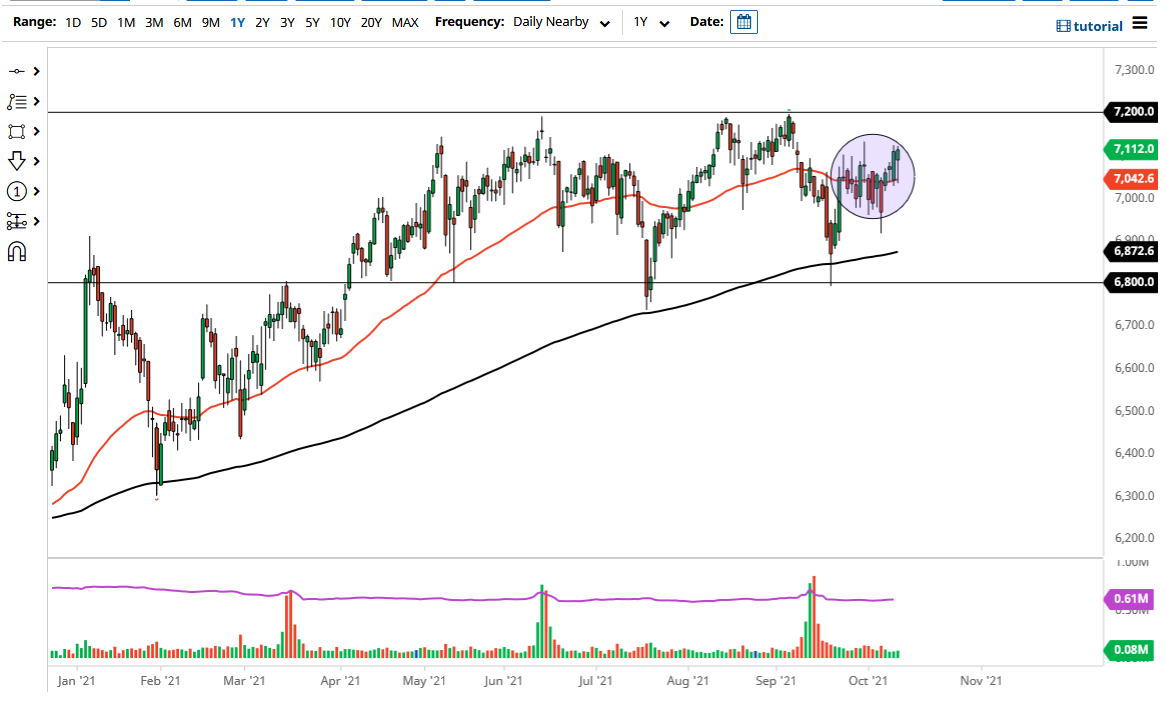Select the 1Y range option
1166x701 pixels.
[236, 21]
